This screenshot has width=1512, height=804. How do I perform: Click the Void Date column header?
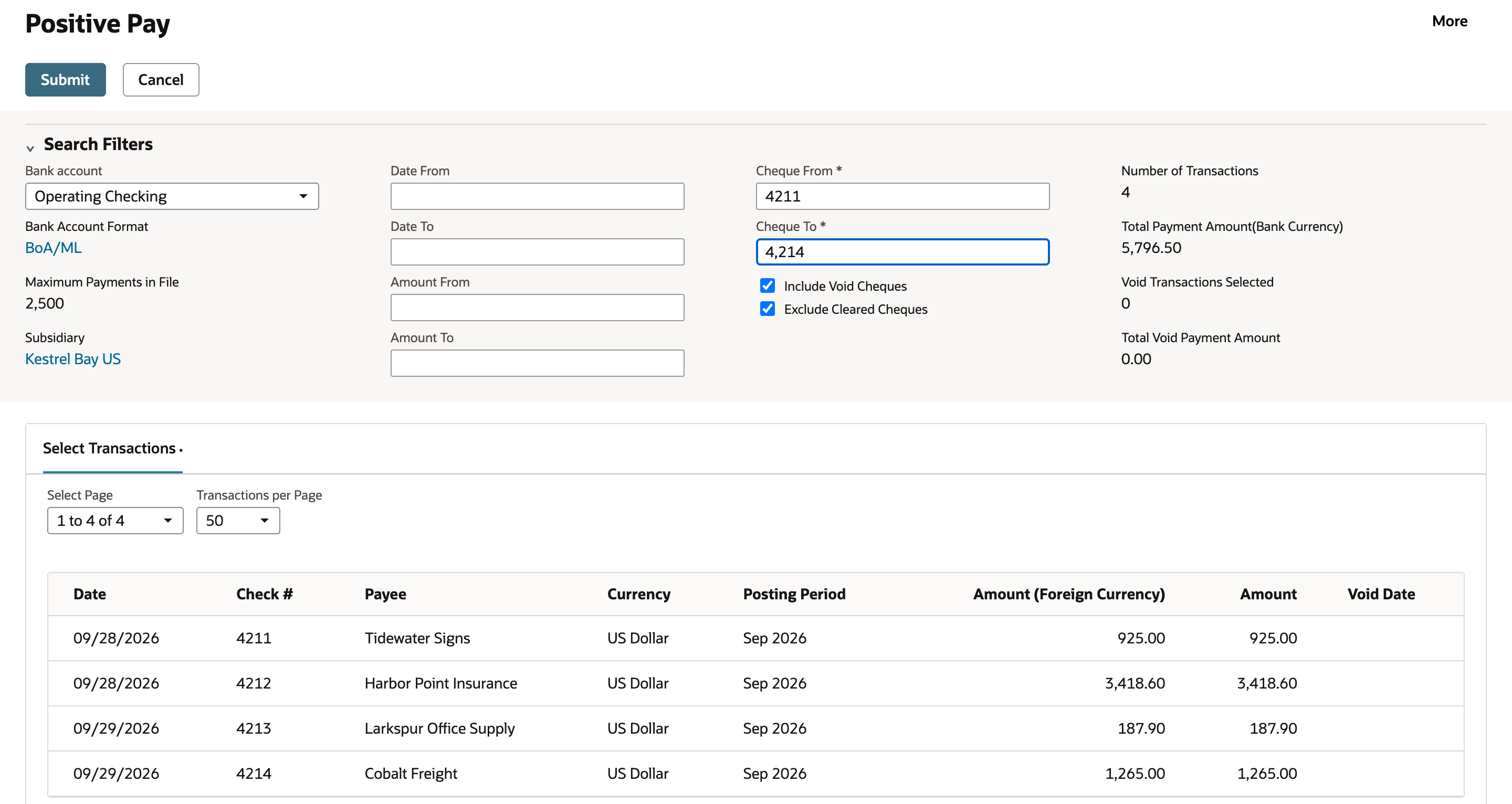[1381, 594]
